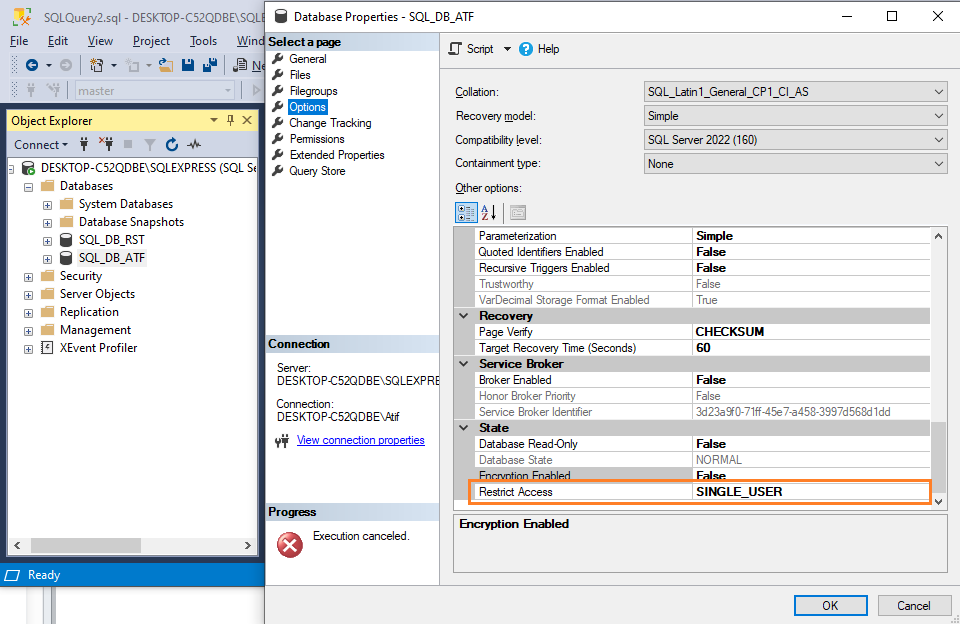Click the Navigate Backward arrow icon

point(32,65)
